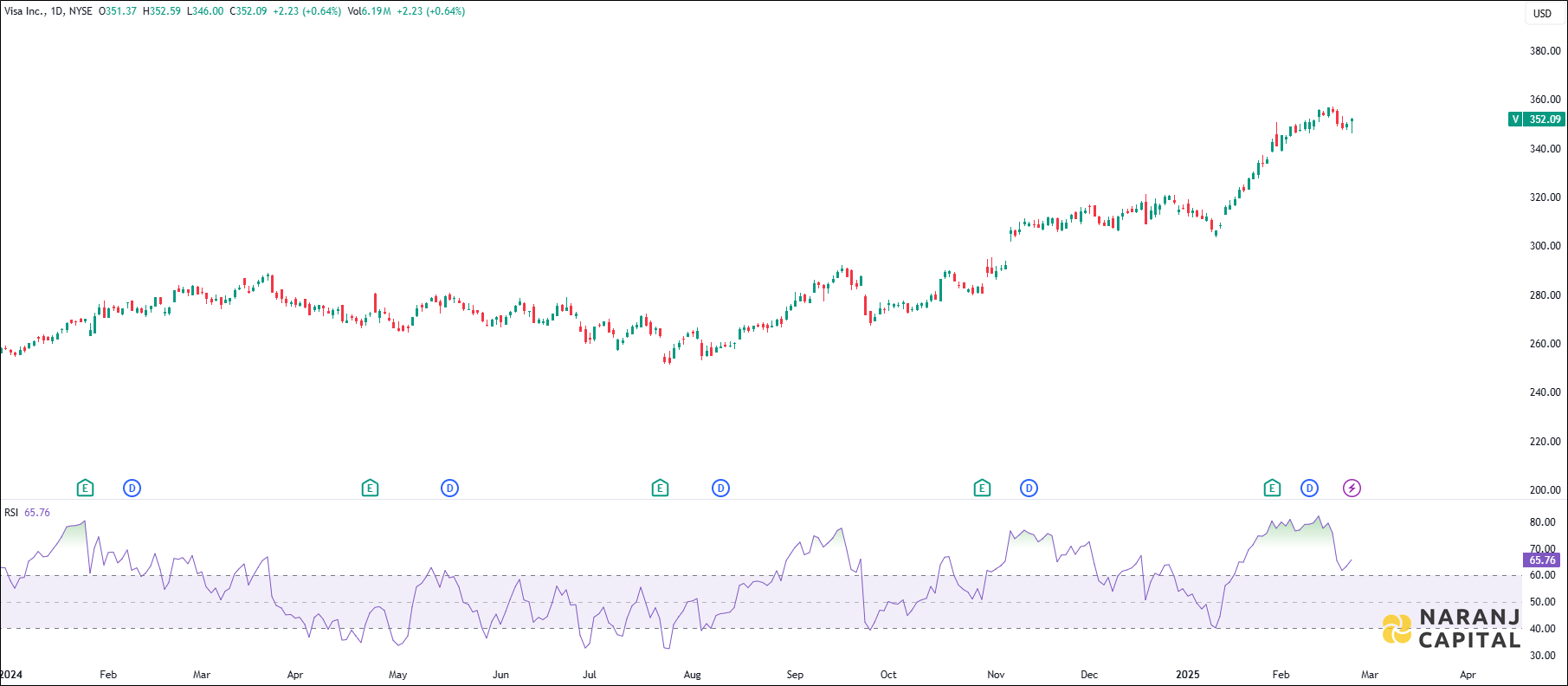Click the Jun label on time axis

[500, 675]
